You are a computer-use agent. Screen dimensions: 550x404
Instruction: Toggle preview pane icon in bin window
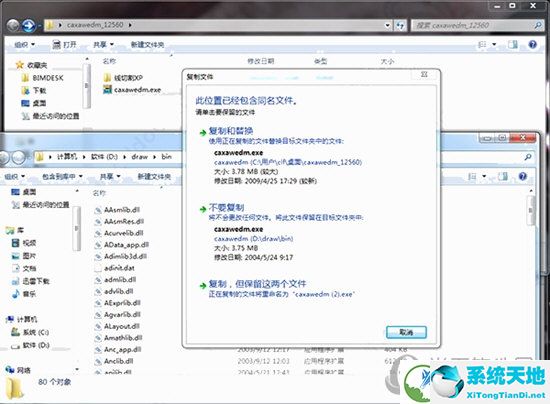pyautogui.click(x=503, y=176)
